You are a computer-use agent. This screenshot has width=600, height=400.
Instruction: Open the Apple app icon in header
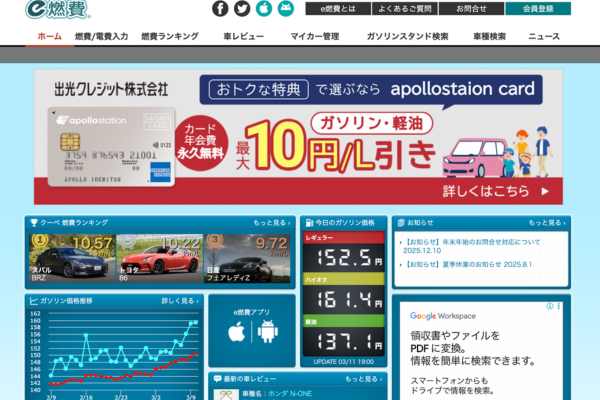tap(264, 8)
